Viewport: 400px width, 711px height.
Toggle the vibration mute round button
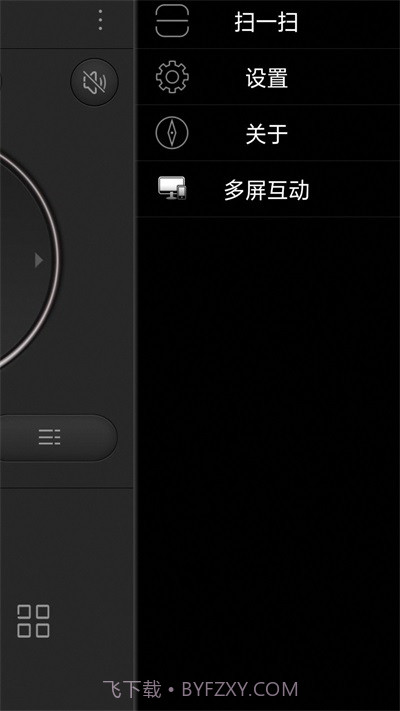pyautogui.click(x=94, y=82)
